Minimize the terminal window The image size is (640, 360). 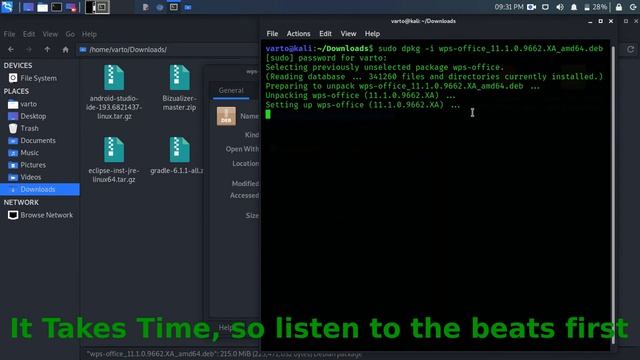[x=590, y=21]
